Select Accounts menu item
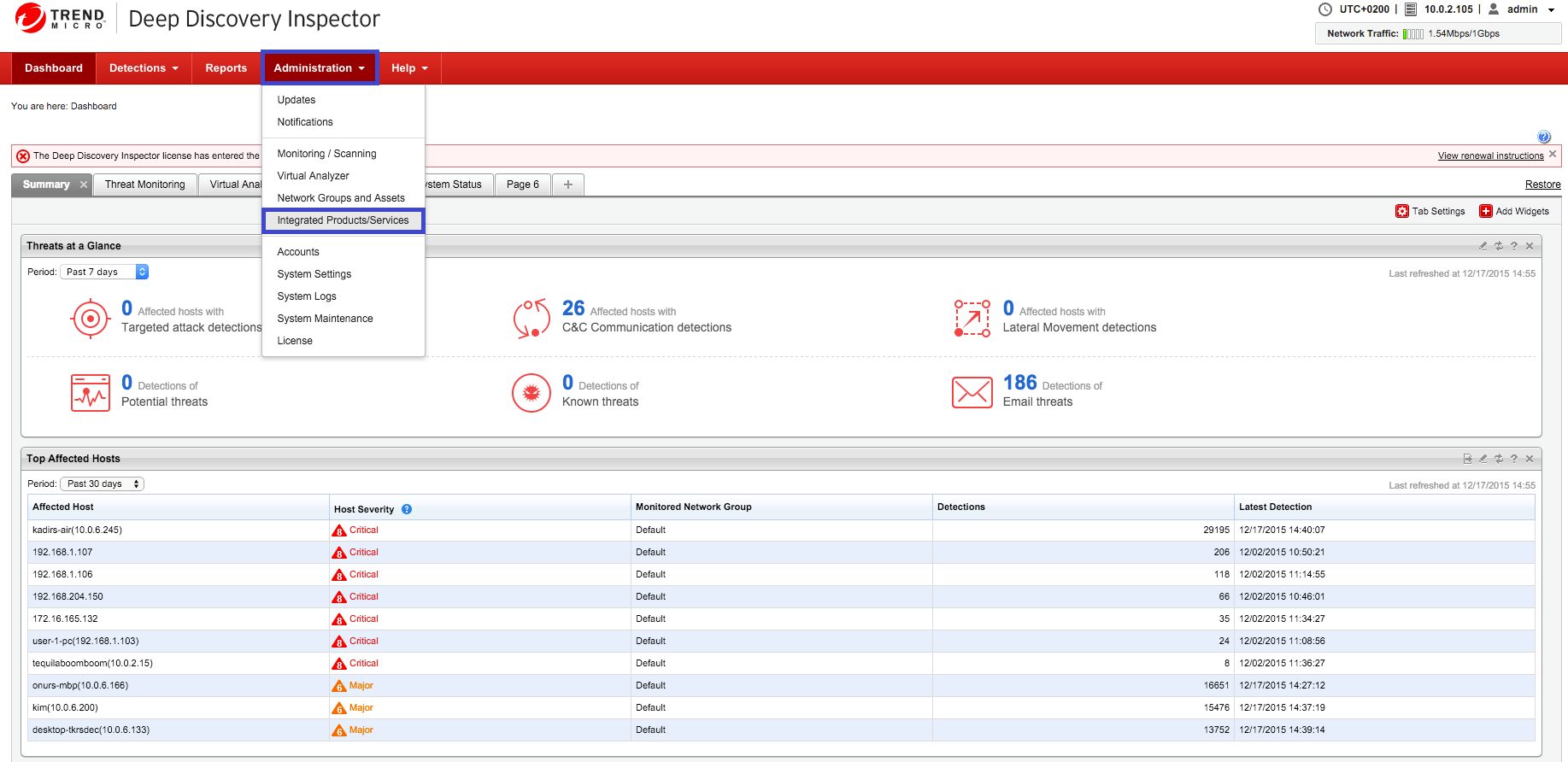 pos(298,252)
